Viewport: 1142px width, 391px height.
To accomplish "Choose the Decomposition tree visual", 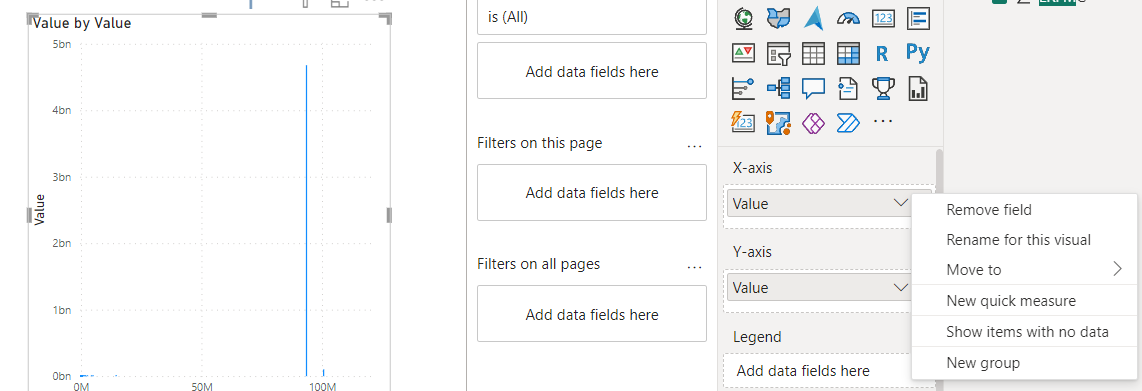I will [x=779, y=89].
